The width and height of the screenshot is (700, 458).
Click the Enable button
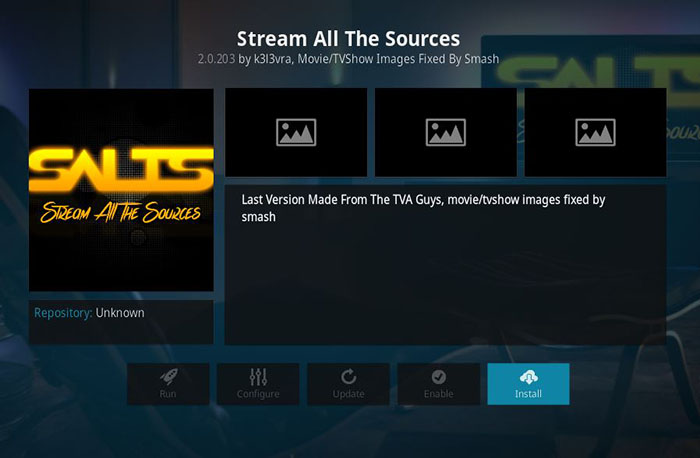point(438,384)
